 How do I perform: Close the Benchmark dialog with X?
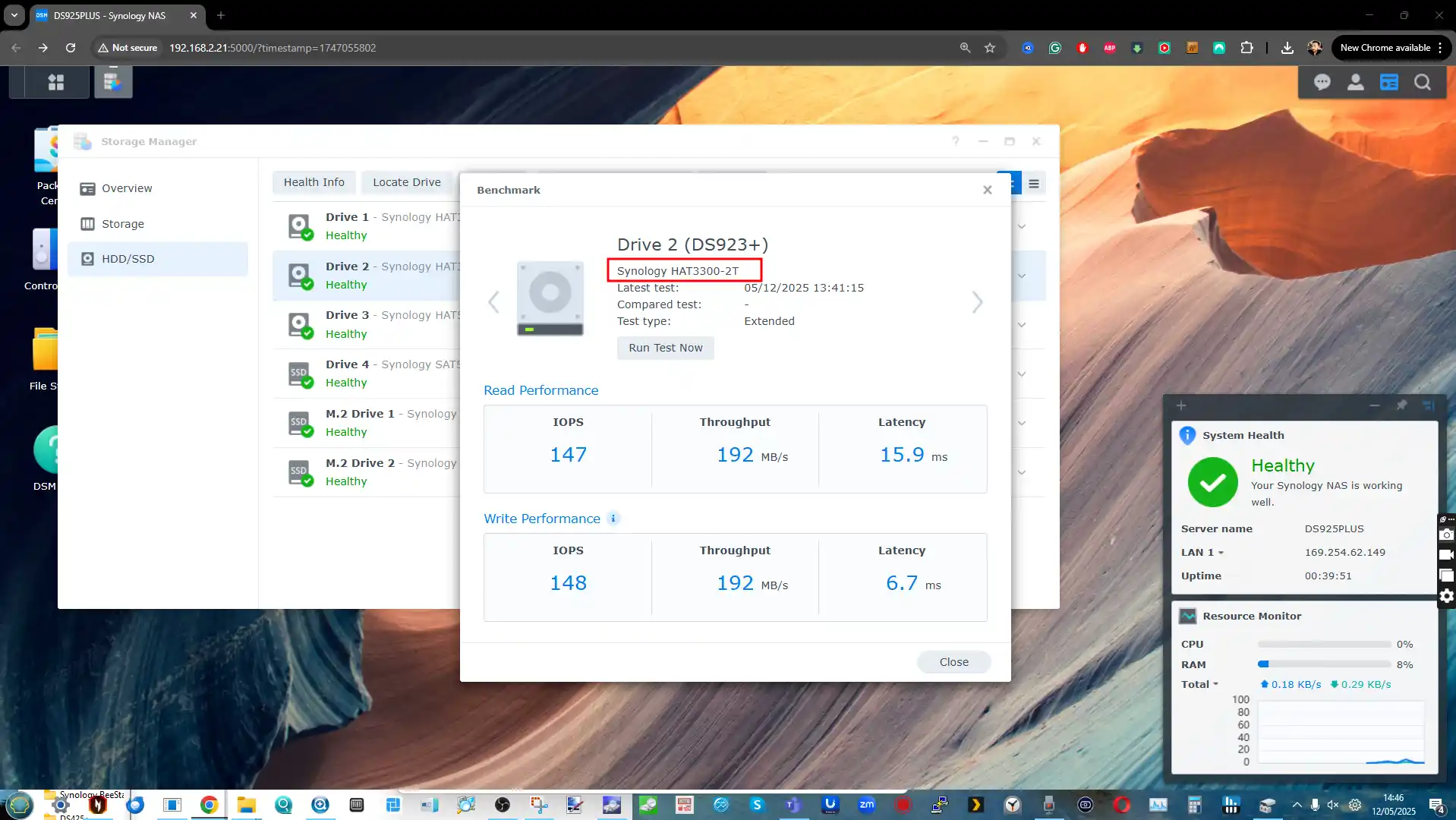pos(987,190)
